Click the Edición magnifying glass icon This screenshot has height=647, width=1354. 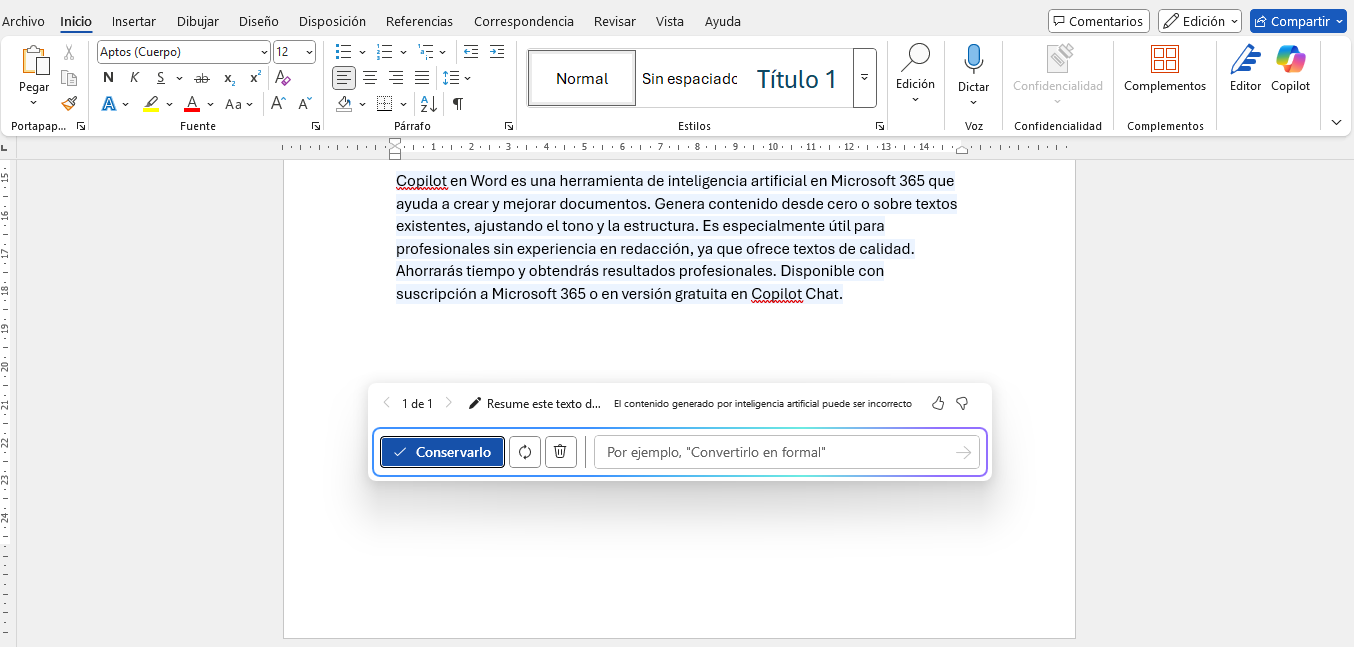(x=915, y=58)
